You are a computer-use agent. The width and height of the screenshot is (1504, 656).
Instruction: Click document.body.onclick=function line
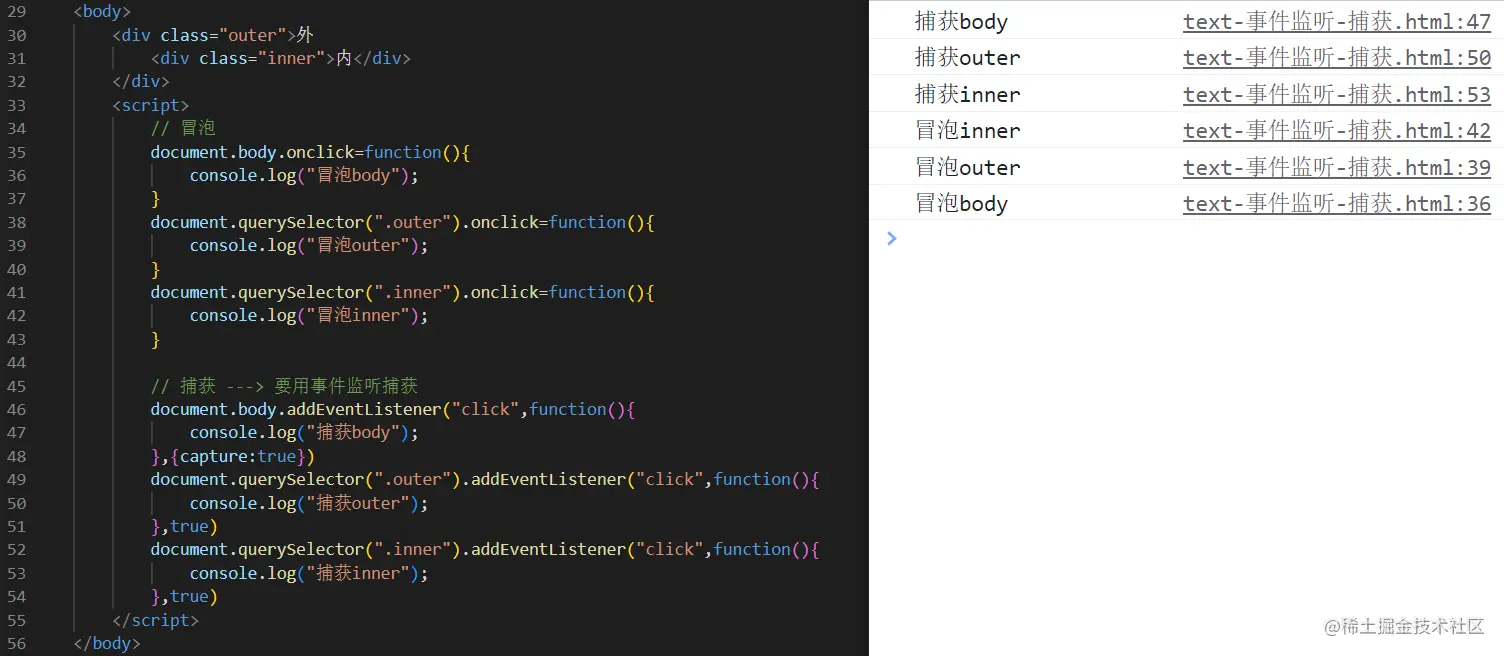tap(310, 152)
